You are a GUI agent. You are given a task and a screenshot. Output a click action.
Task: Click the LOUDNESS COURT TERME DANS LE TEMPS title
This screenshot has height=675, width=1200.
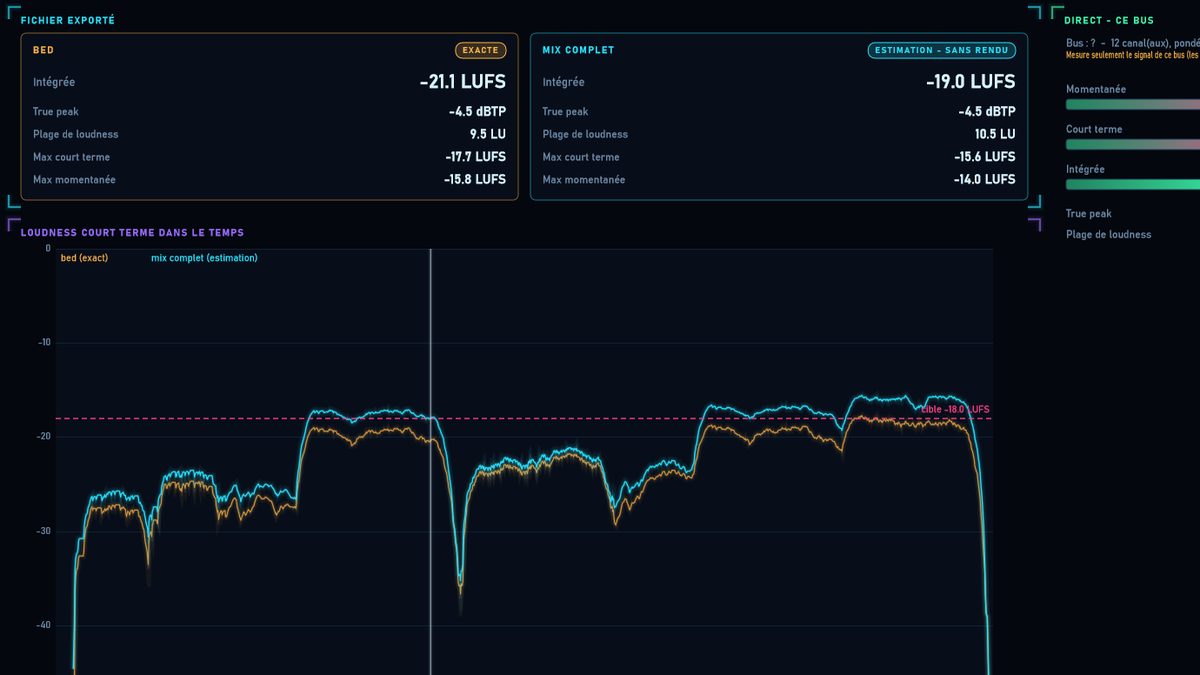click(x=132, y=233)
